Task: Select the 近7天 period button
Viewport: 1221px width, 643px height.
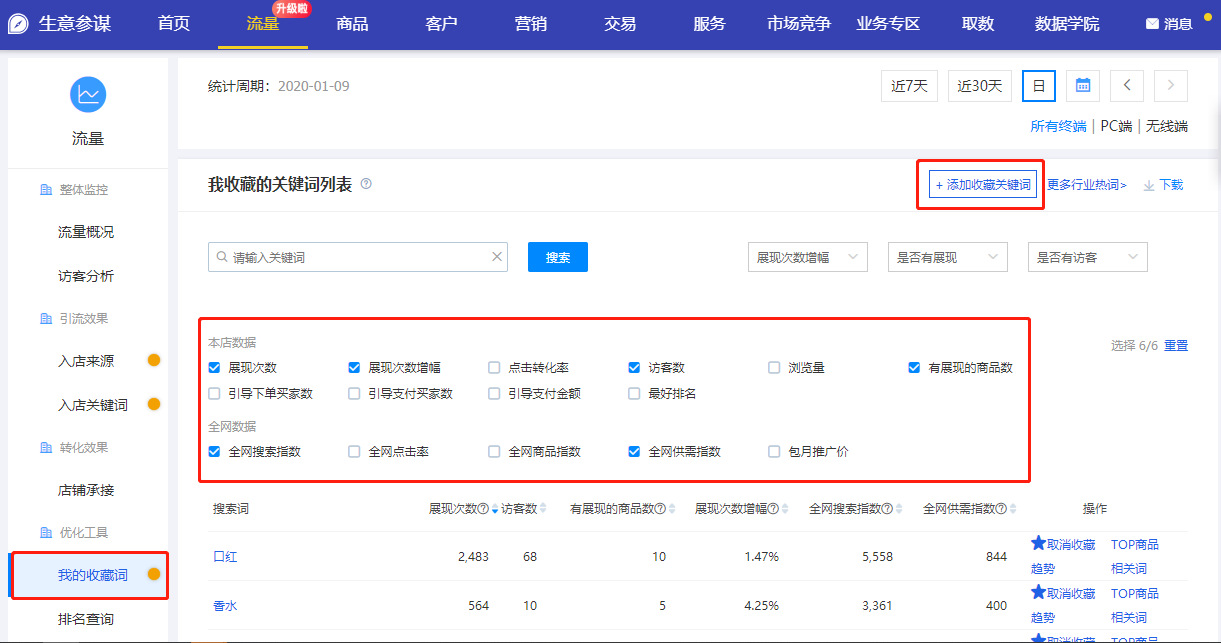Action: pos(910,86)
